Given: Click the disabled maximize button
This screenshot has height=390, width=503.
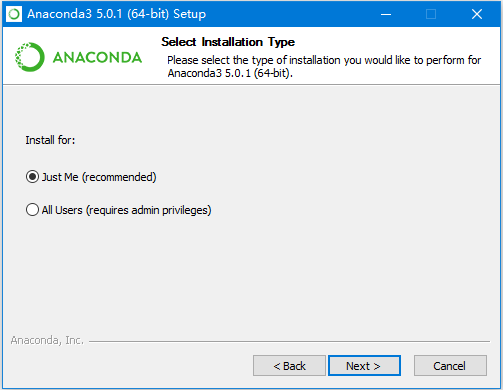Looking at the screenshot, I should [x=431, y=14].
